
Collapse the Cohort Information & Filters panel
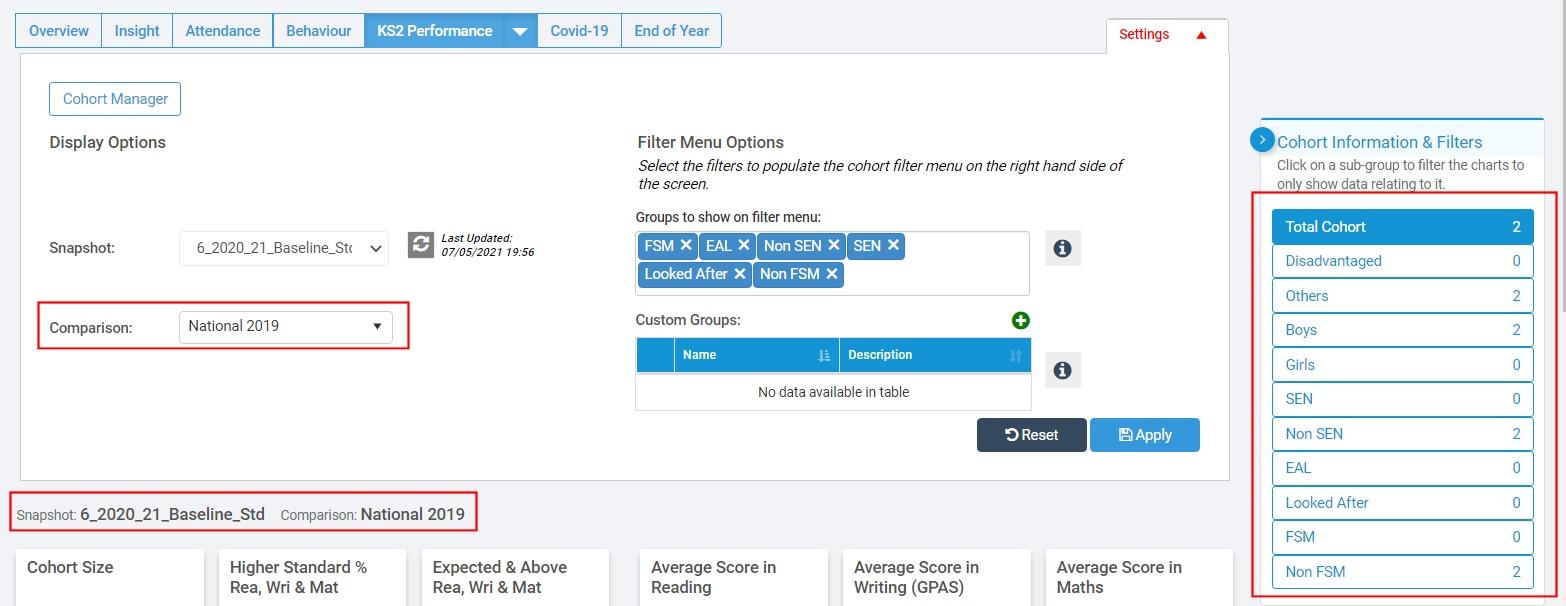[x=1262, y=140]
